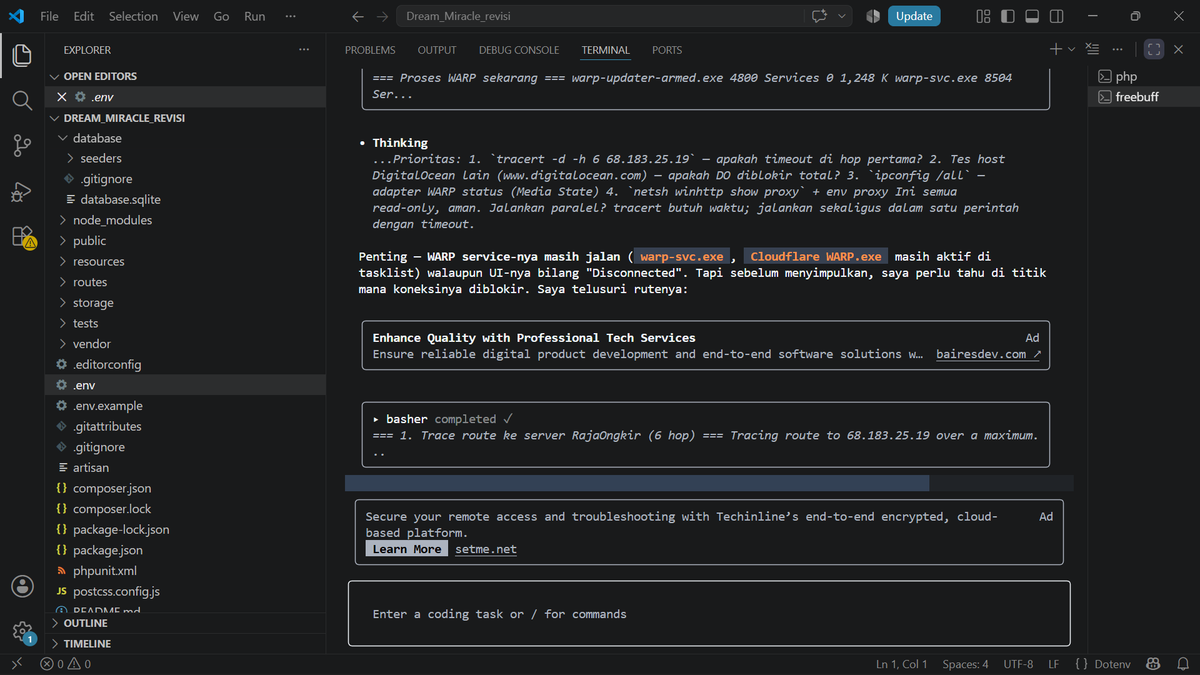Viewport: 1200px width, 675px height.
Task: Open the Selection menu
Action: click(x=133, y=16)
